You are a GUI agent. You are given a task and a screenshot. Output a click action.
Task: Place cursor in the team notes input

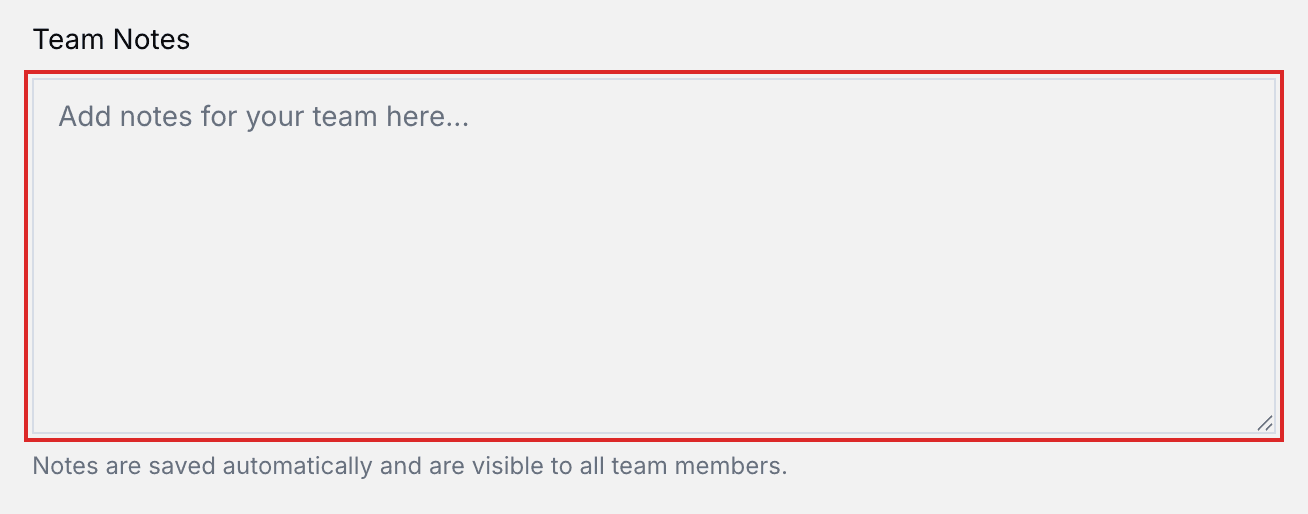click(x=654, y=256)
